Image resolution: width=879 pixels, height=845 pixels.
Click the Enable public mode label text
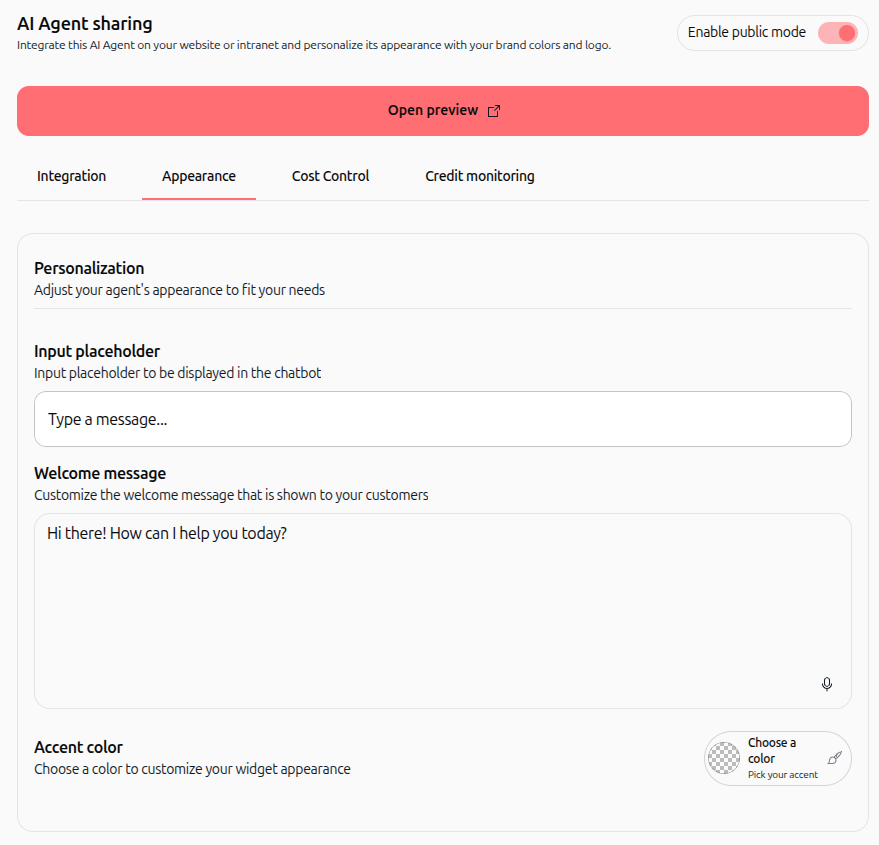click(746, 33)
